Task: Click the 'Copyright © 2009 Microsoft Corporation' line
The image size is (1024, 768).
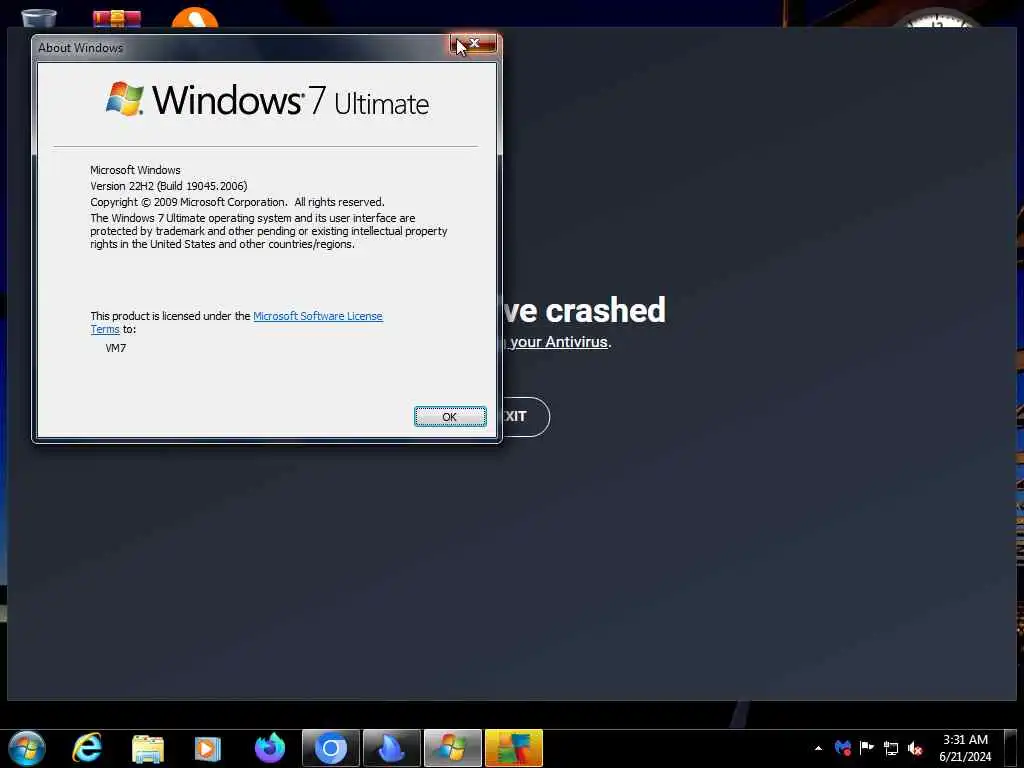Action: coord(237,202)
